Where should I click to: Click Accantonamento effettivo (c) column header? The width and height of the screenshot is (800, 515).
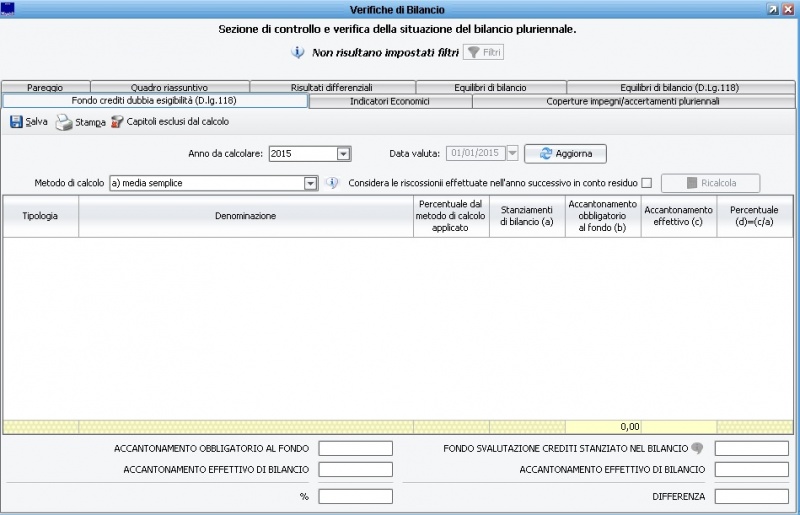coord(678,216)
